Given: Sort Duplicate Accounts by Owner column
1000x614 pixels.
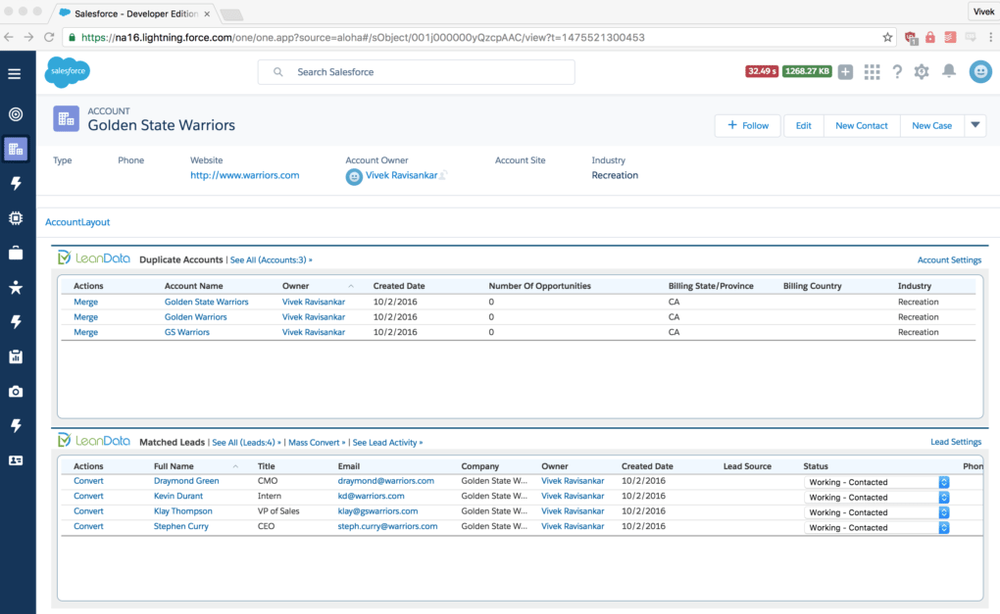Looking at the screenshot, I should [295, 286].
